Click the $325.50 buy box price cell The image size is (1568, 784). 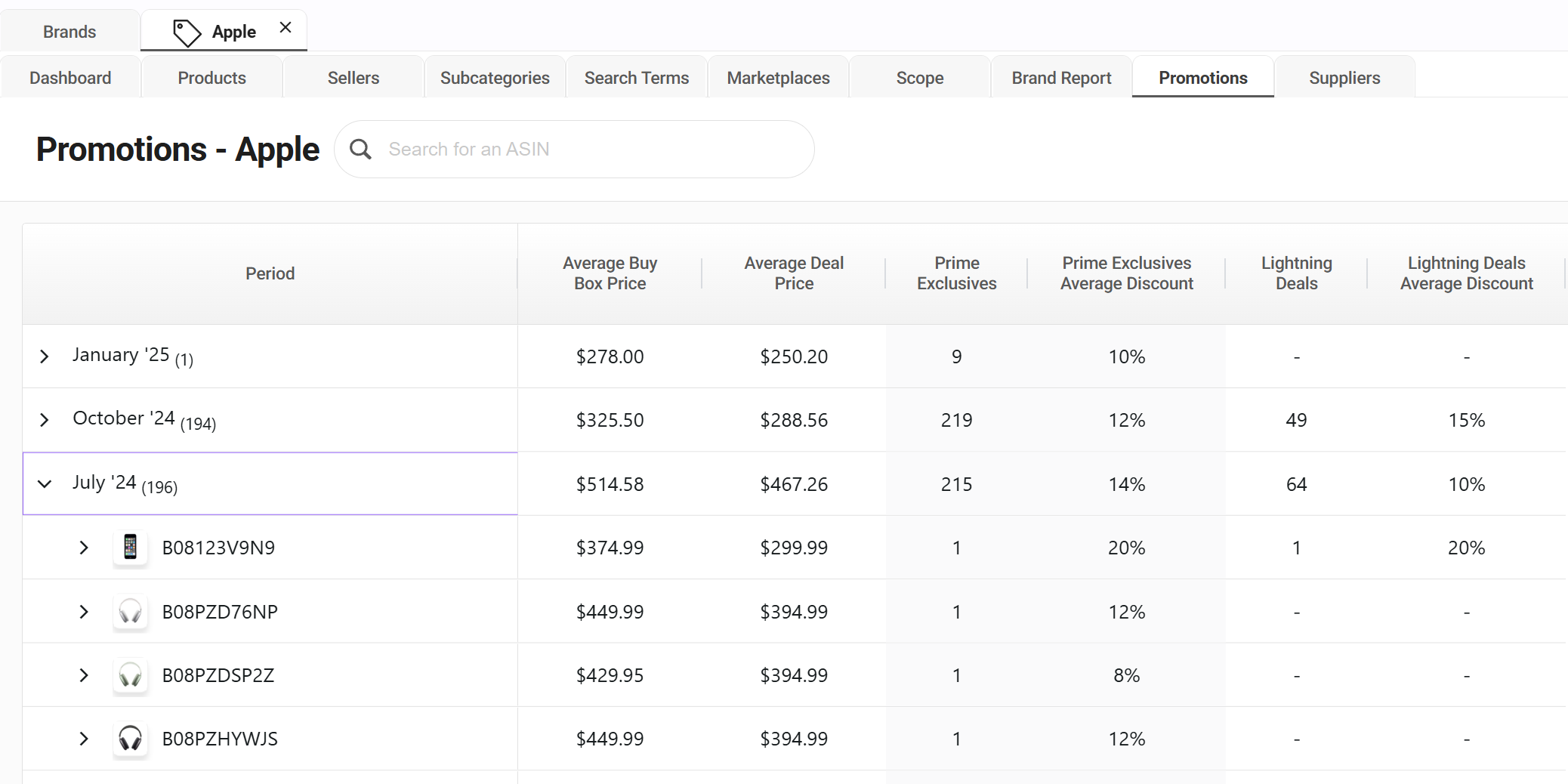click(x=610, y=420)
